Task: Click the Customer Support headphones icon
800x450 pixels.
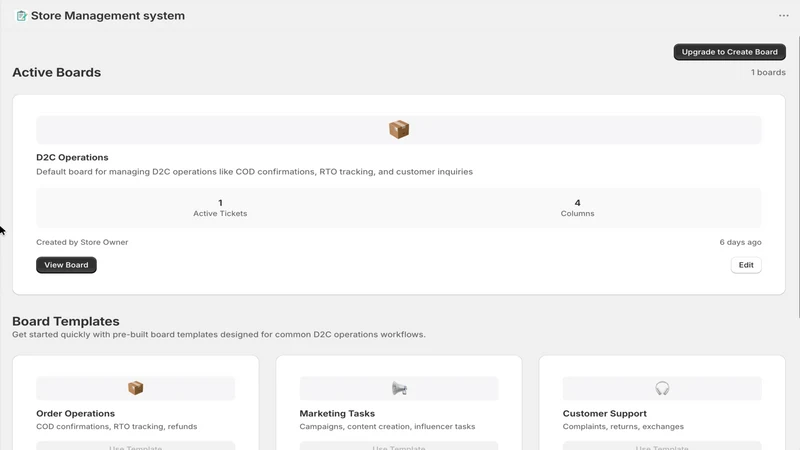Action: [x=662, y=389]
